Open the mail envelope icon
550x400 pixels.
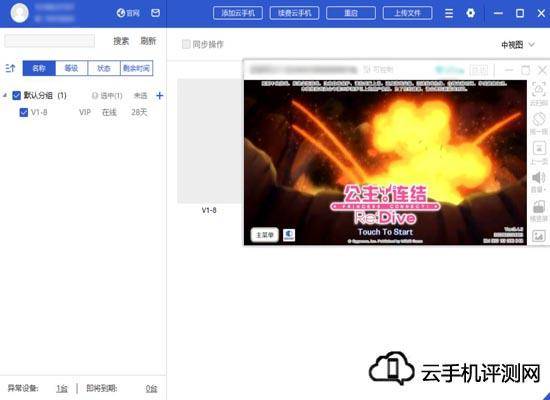(x=155, y=13)
